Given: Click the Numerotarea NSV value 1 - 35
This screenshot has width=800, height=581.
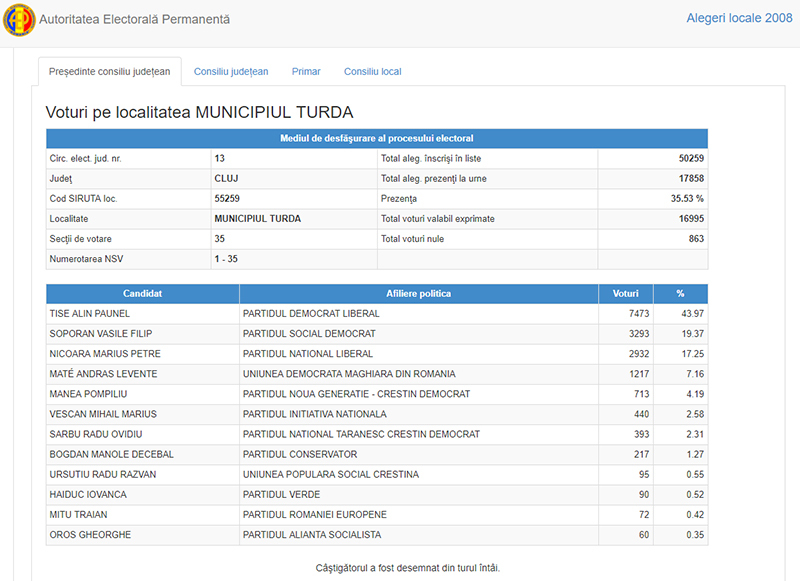Looking at the screenshot, I should tap(226, 259).
